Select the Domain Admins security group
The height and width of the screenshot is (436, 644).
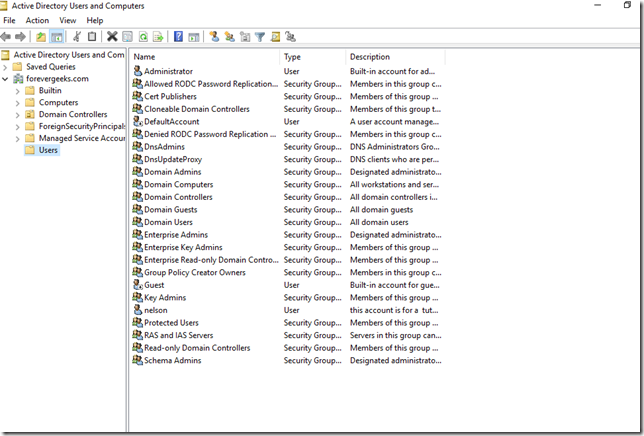173,172
